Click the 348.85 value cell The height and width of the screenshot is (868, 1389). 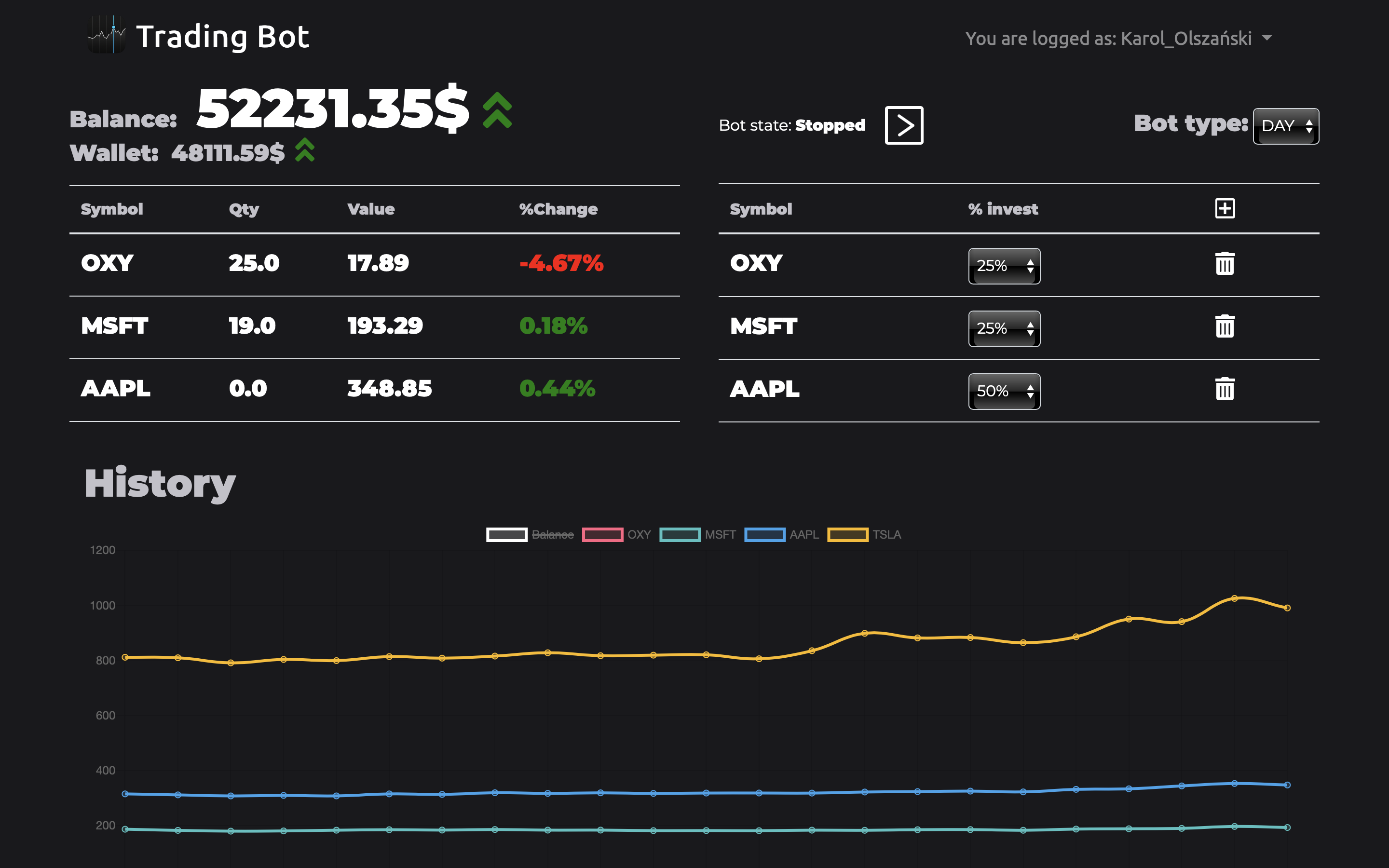coord(390,388)
